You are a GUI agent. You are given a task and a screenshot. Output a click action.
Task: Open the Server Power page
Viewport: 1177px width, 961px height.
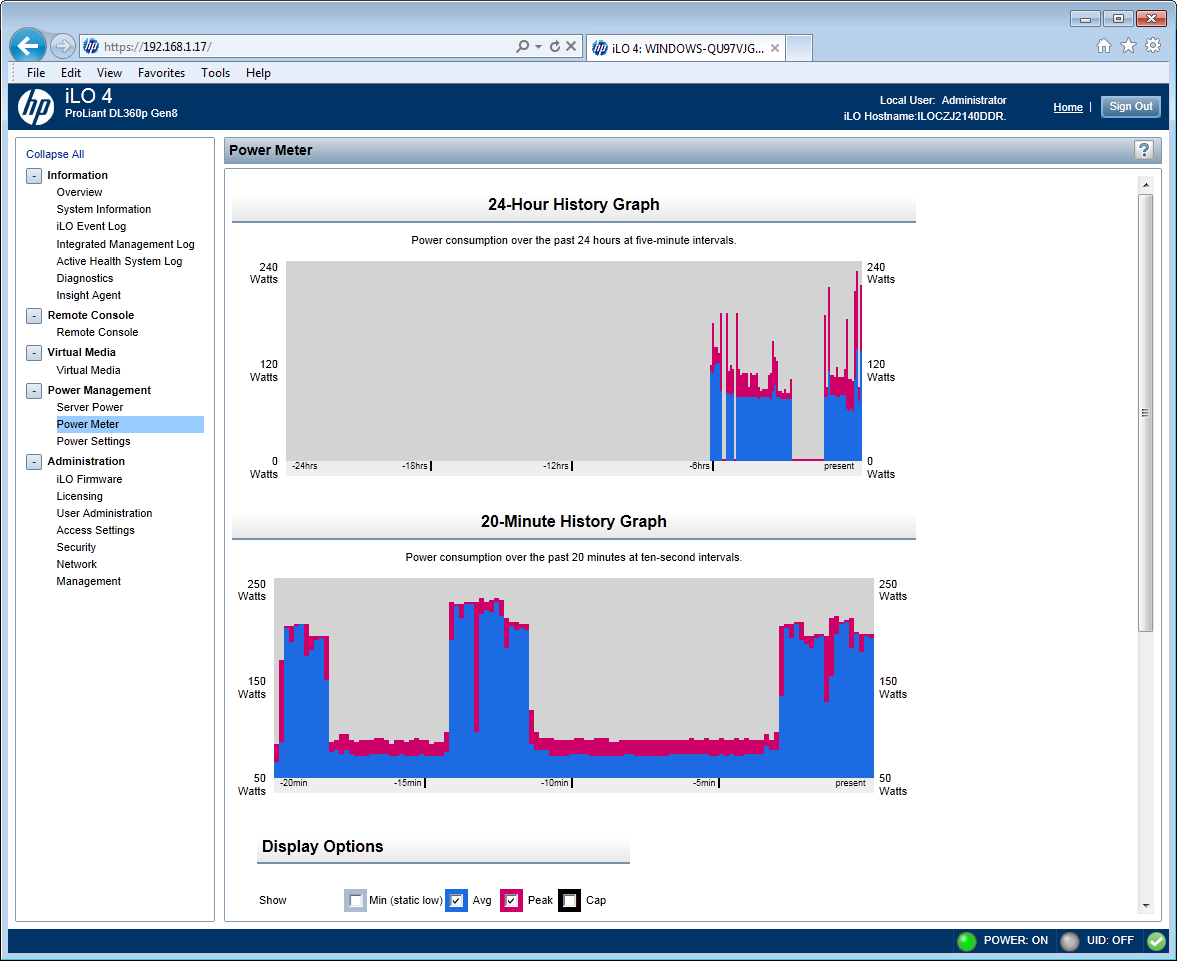[90, 408]
